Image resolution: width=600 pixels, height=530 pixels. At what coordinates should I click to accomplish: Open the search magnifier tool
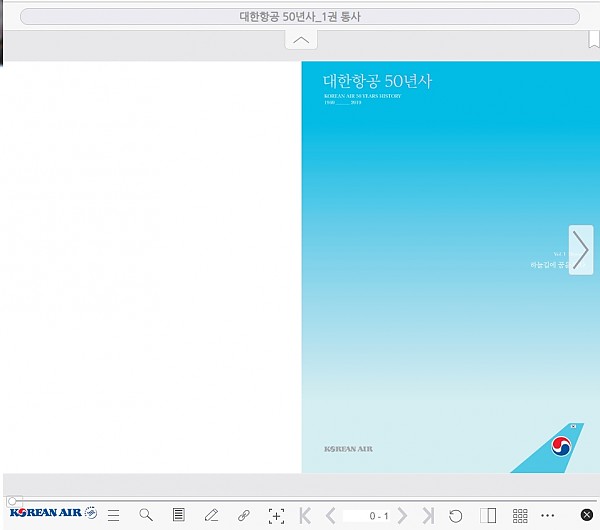click(x=146, y=515)
